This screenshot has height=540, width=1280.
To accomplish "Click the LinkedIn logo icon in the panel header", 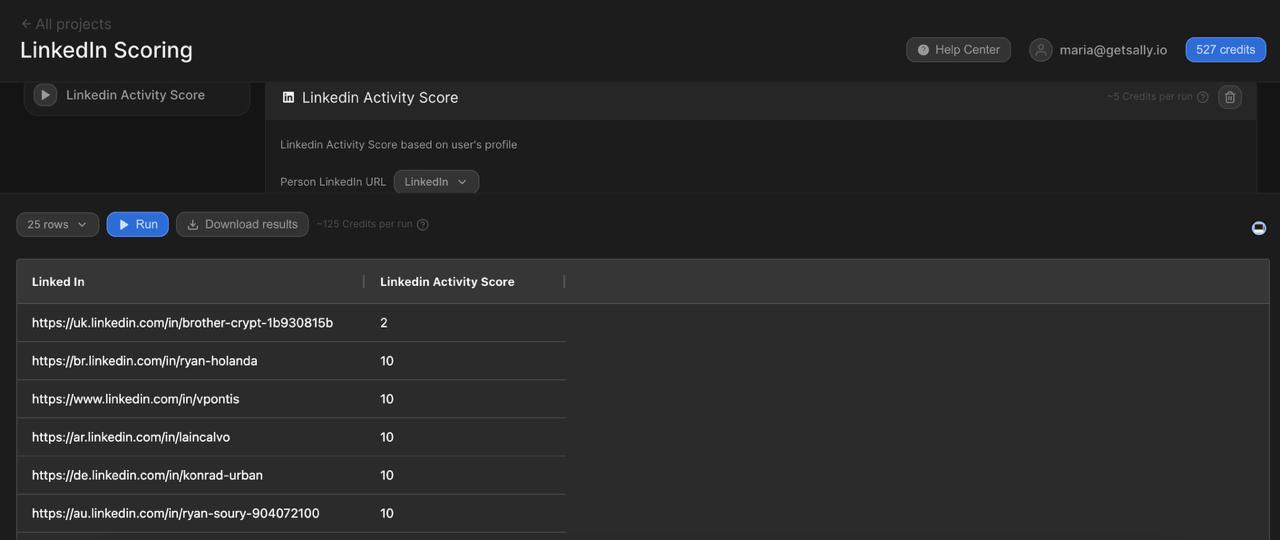I will coord(288,97).
